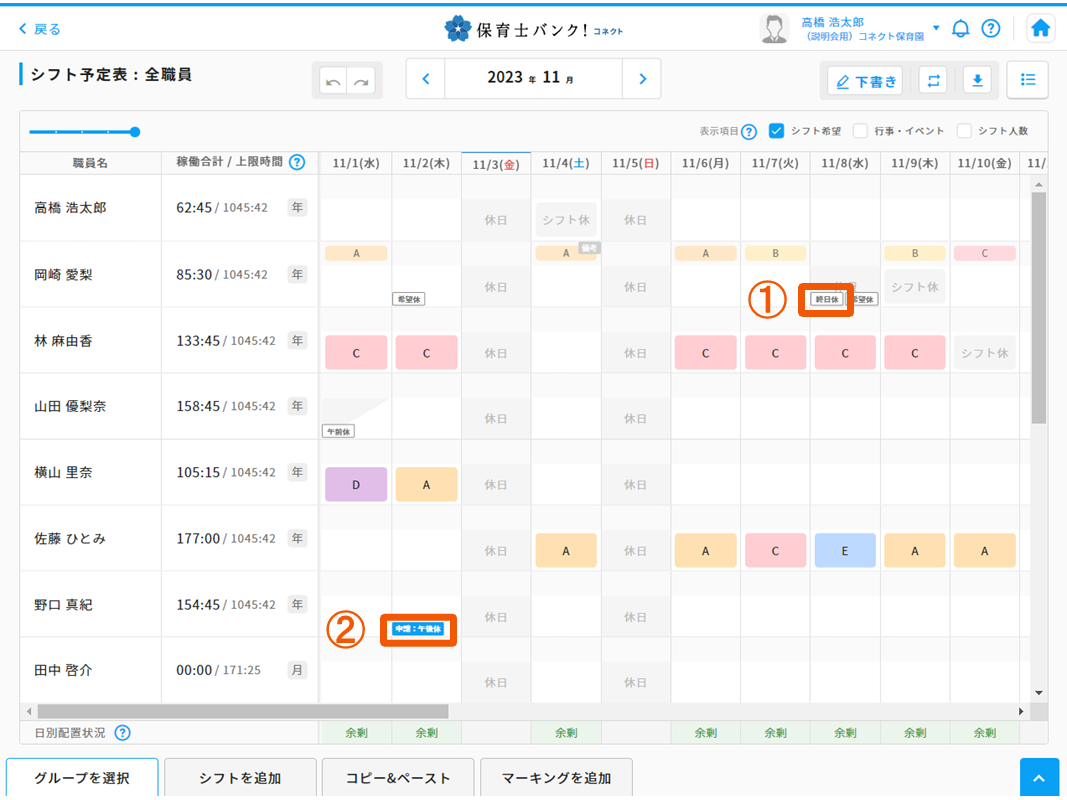1067x800 pixels.
Task: Switch to the グループを選択 tab
Action: pos(82,776)
